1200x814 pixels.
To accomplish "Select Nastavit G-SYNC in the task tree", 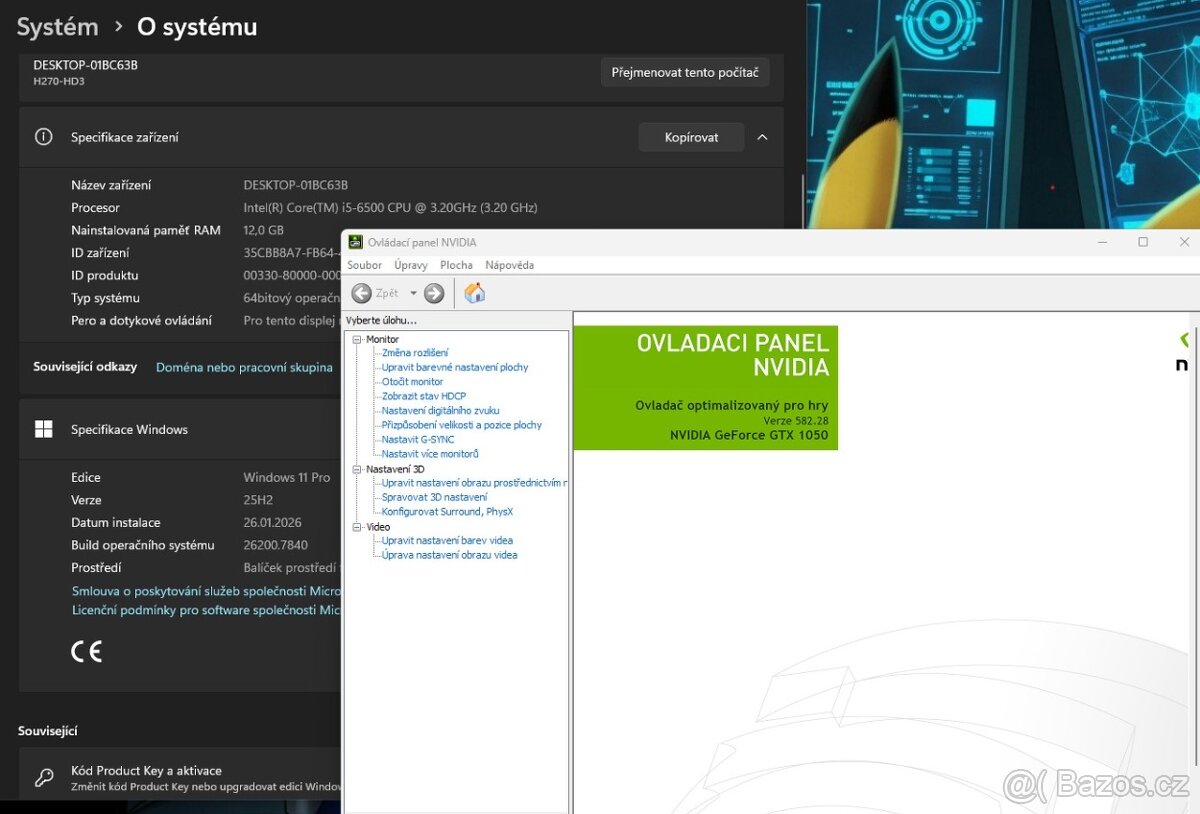I will (x=418, y=439).
